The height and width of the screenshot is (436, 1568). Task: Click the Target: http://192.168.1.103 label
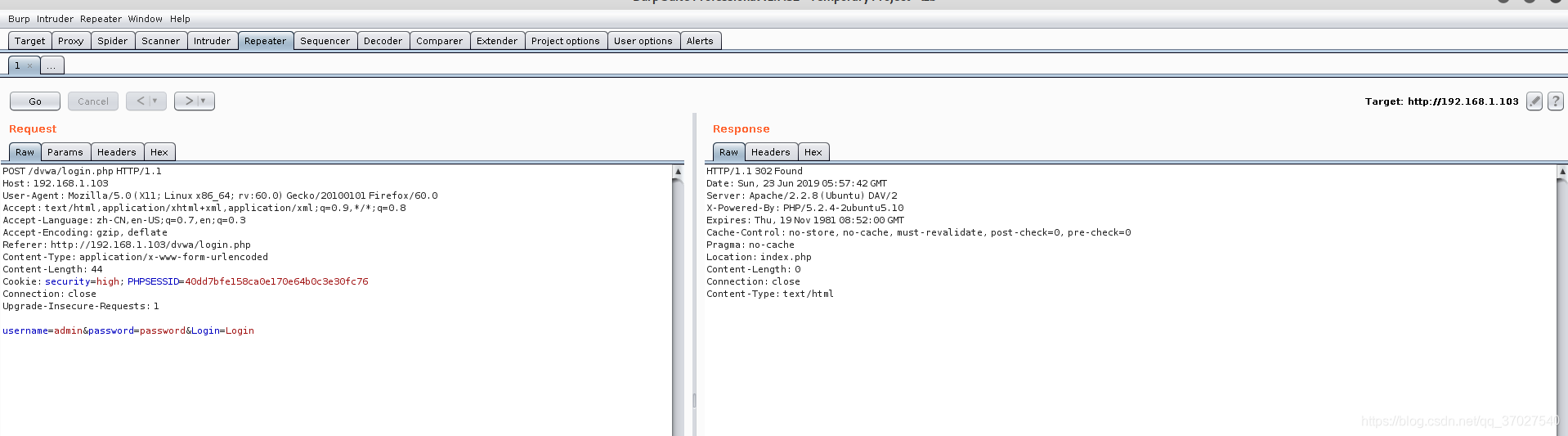click(1442, 101)
